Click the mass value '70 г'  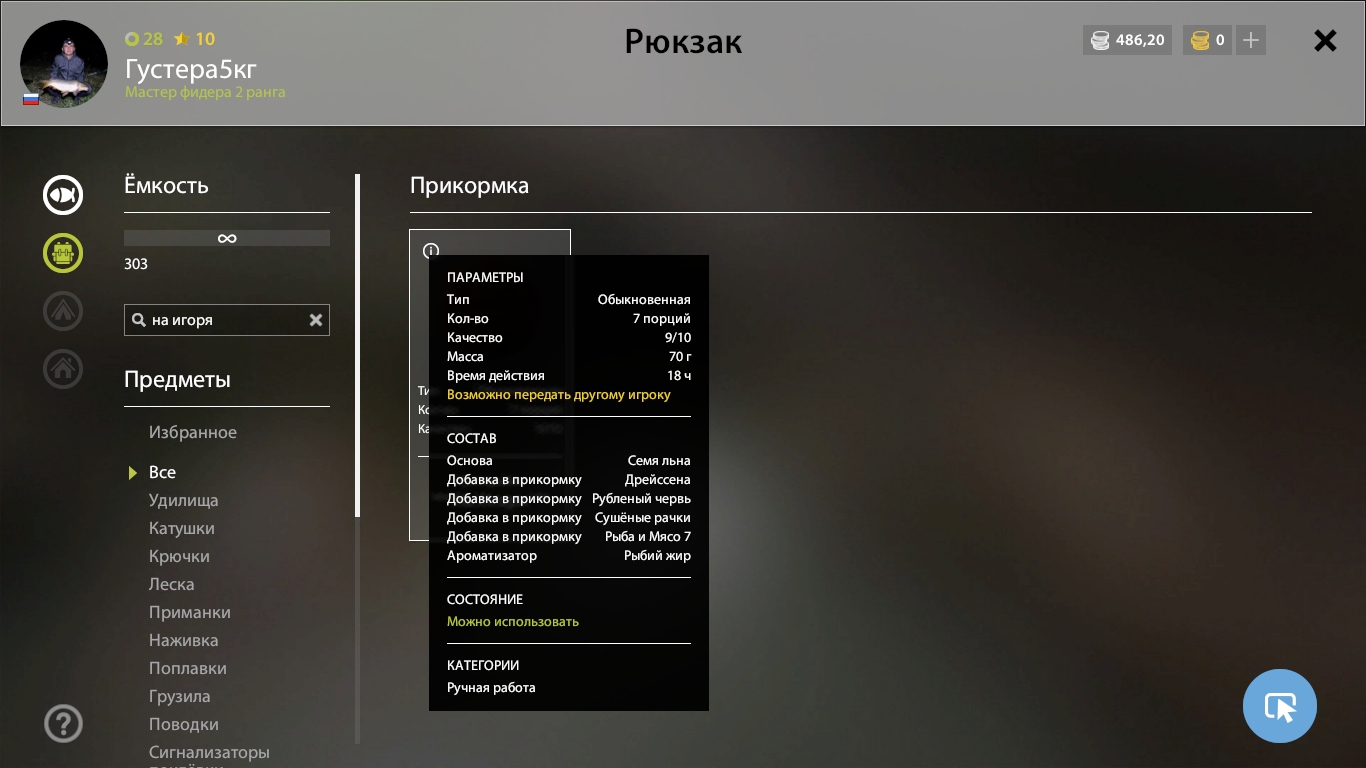[x=680, y=357]
